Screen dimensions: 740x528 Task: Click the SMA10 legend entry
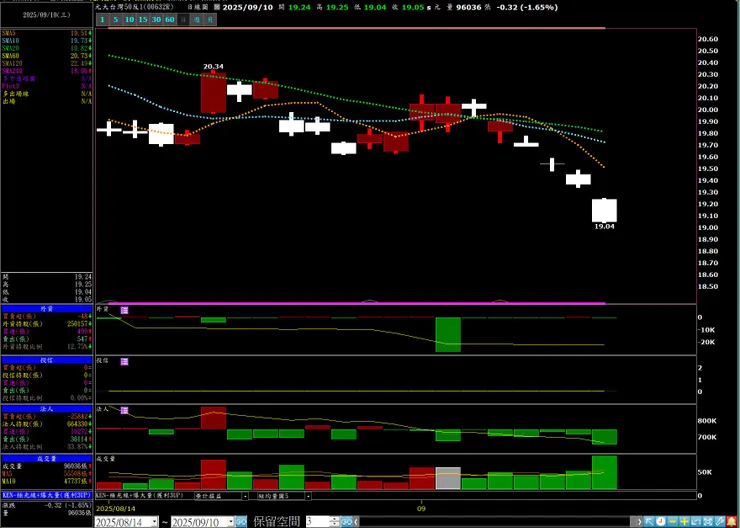[46, 41]
